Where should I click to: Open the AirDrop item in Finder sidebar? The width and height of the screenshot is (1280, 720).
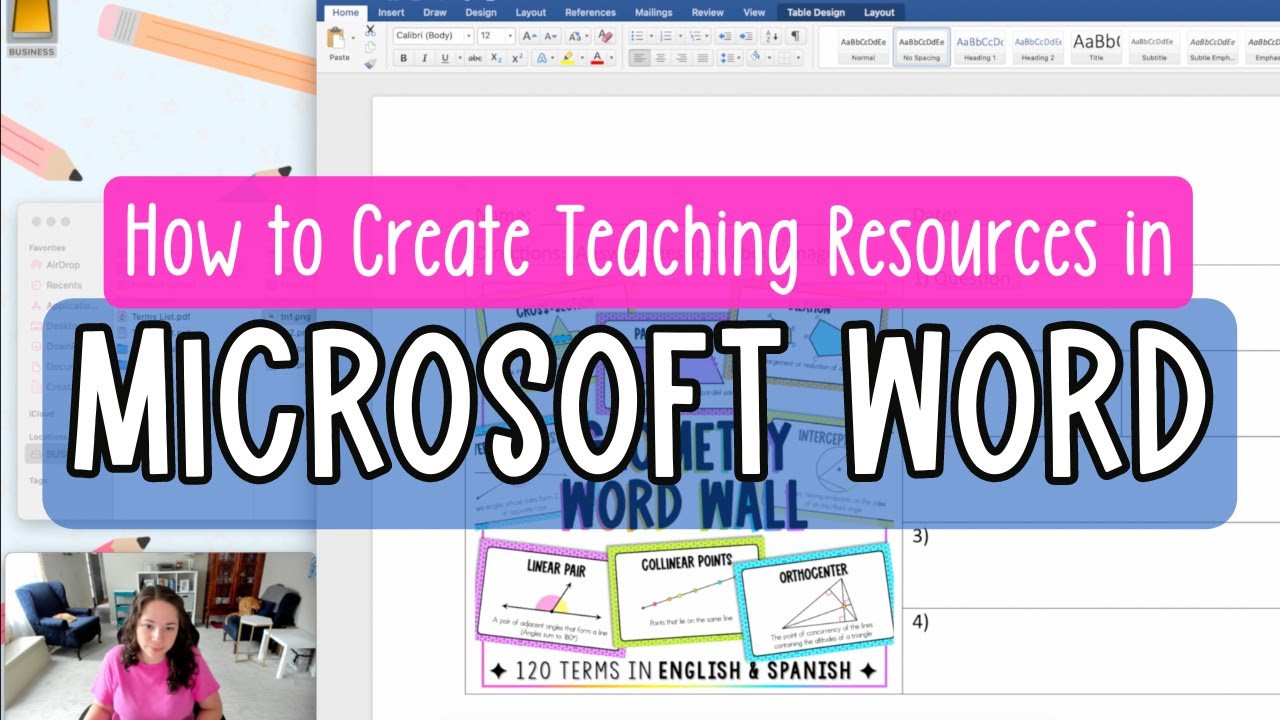coord(55,265)
